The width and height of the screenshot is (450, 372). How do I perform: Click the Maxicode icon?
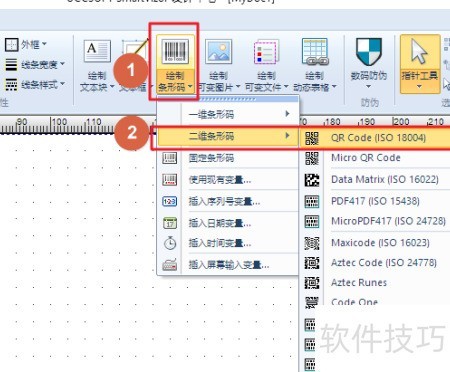pos(312,243)
